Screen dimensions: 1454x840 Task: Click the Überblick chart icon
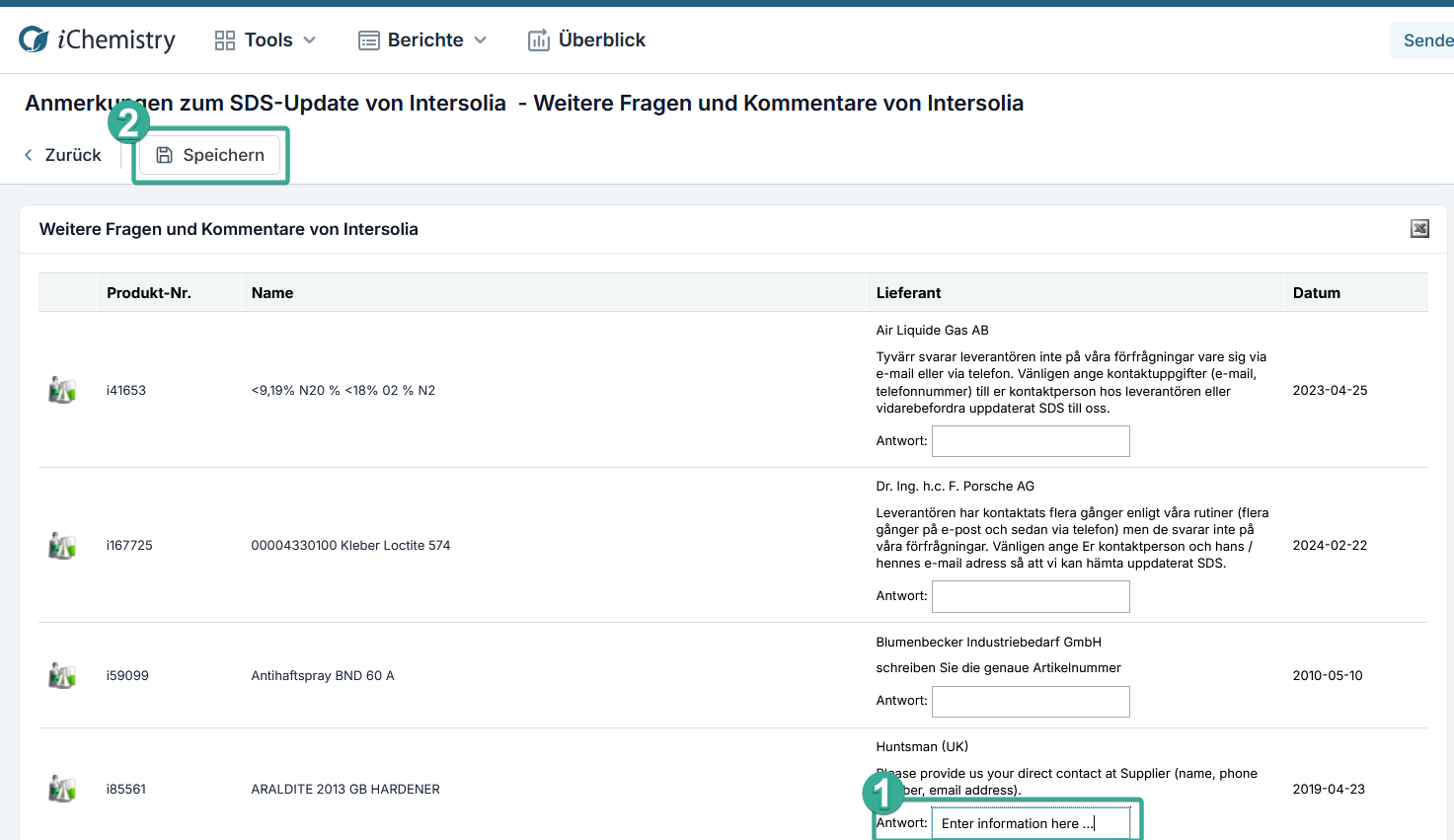[539, 40]
